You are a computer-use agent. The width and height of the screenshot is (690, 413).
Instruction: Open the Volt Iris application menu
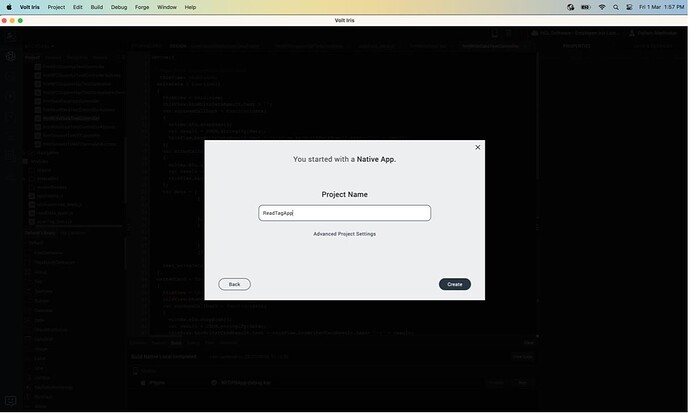[29, 7]
